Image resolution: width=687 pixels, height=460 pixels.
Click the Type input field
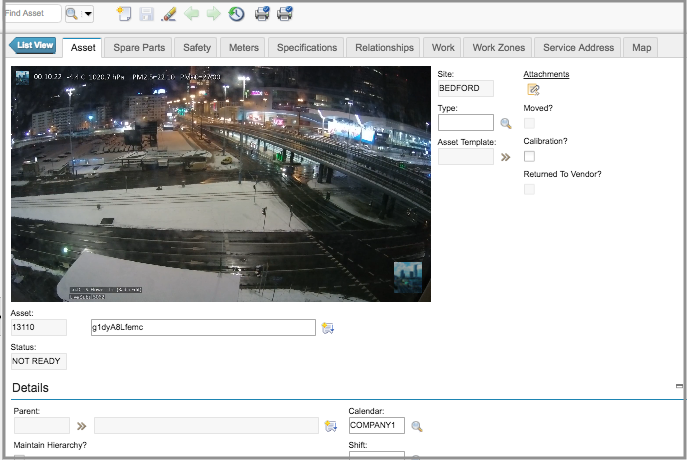(465, 123)
